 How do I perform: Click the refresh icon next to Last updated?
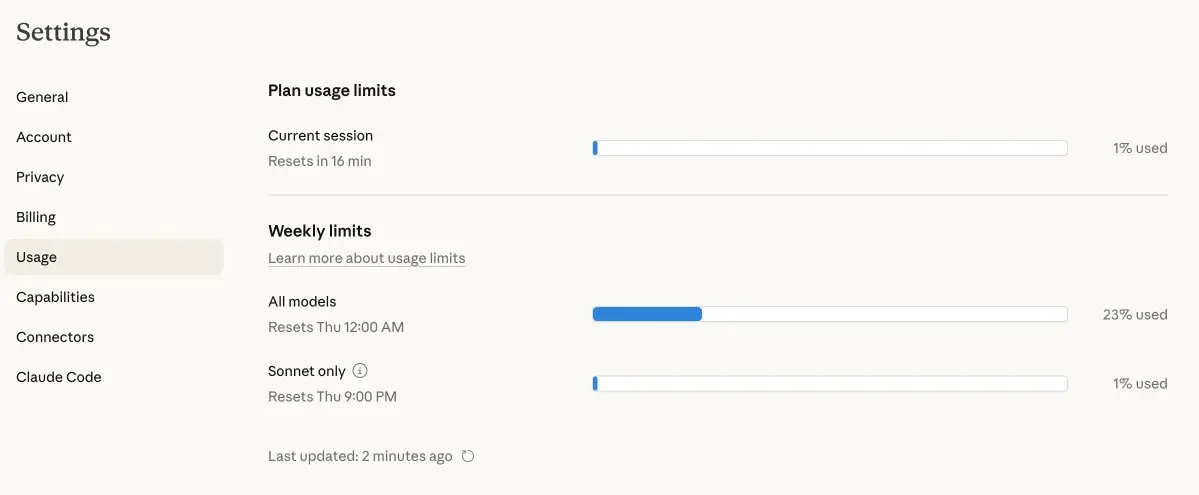click(x=467, y=456)
